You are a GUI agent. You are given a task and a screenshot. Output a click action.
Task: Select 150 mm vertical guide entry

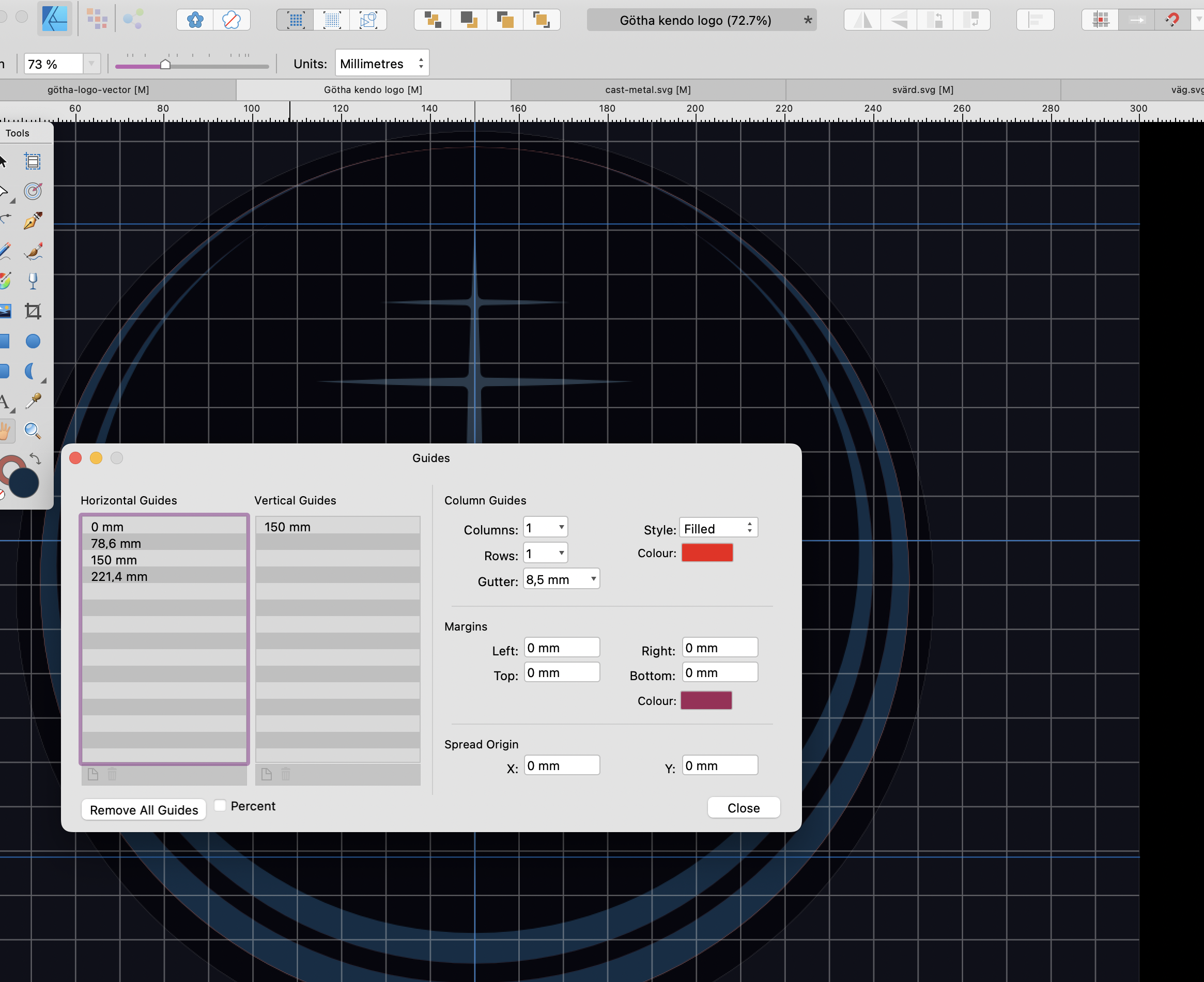(x=337, y=527)
